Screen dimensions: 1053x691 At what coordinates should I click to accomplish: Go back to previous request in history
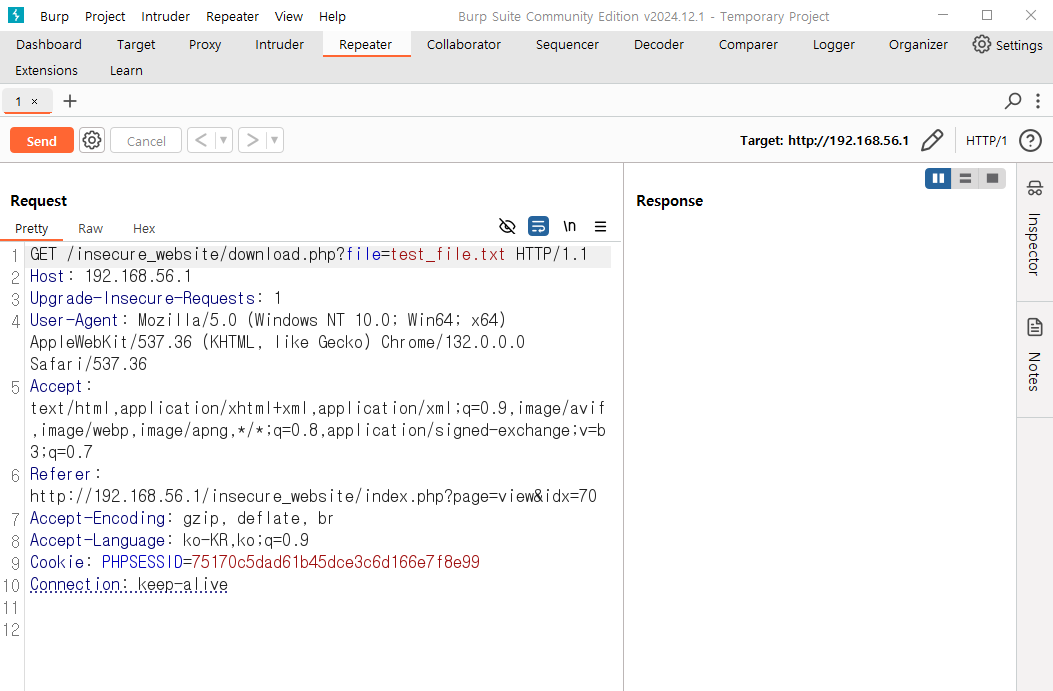[201, 140]
